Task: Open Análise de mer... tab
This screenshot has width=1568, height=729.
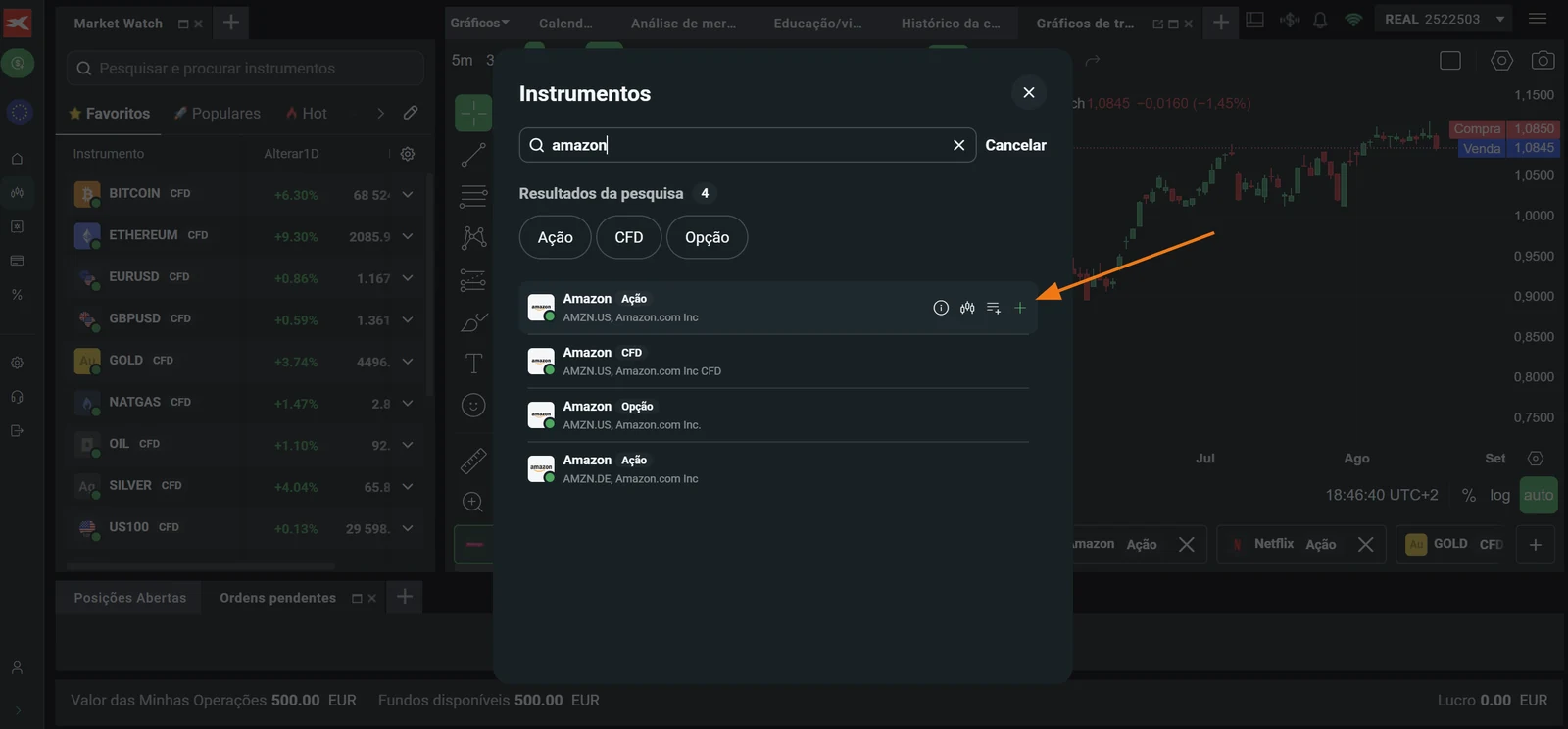Action: pyautogui.click(x=683, y=23)
